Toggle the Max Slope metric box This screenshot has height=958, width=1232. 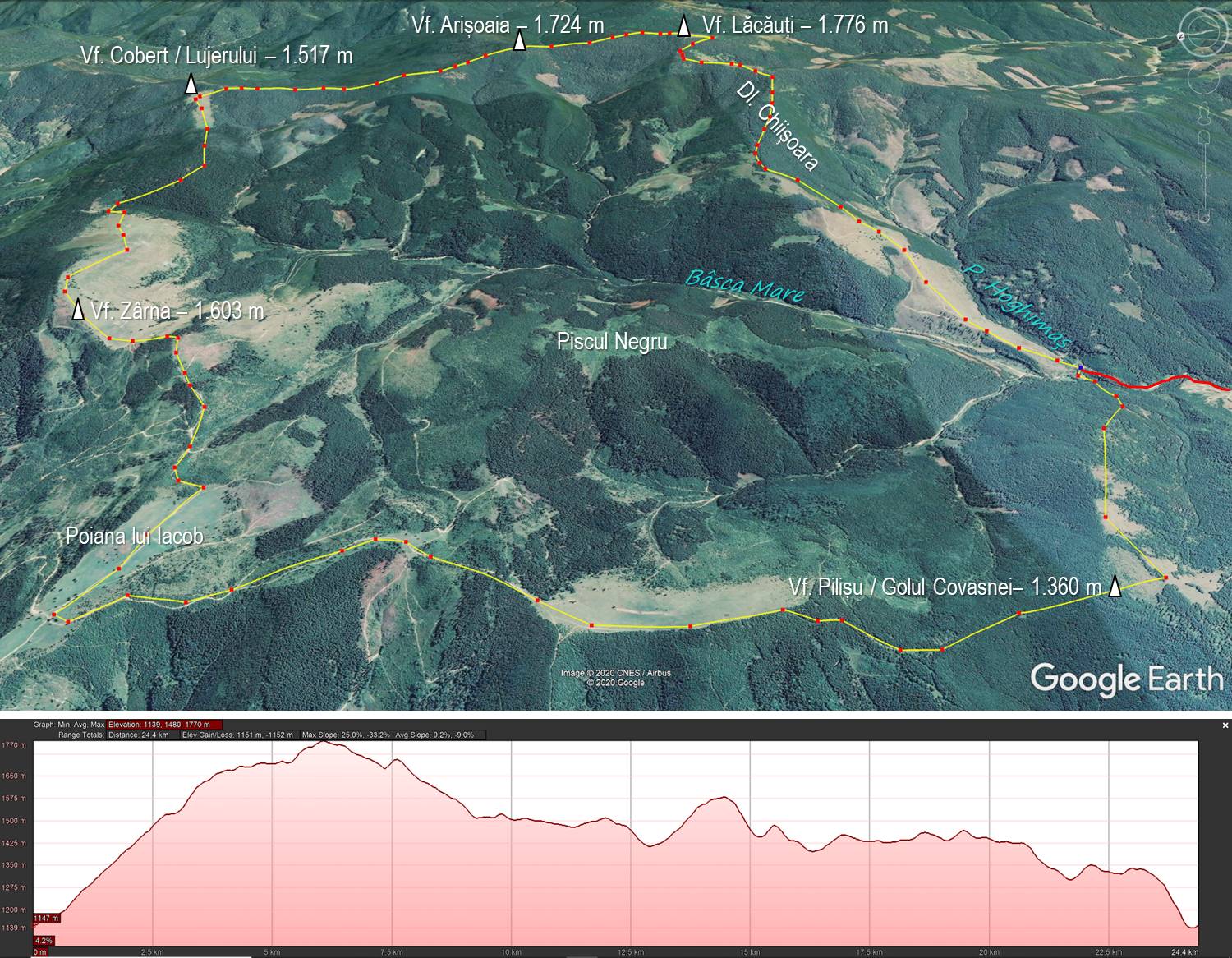click(345, 735)
